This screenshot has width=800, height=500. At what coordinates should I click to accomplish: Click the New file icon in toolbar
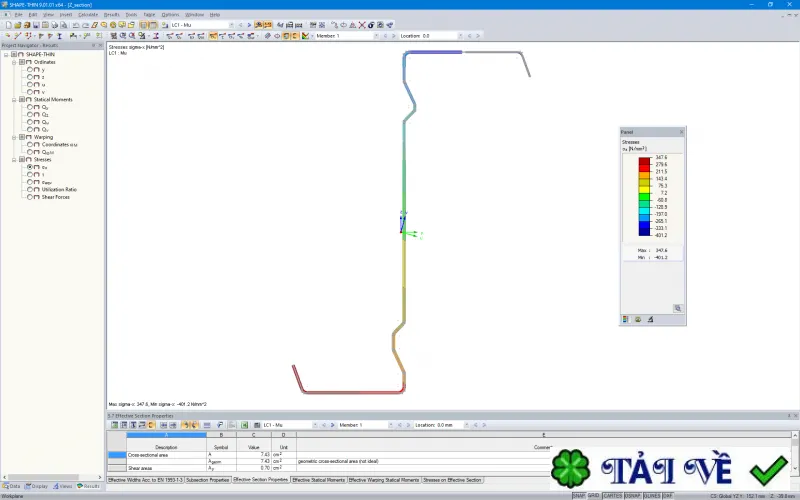coord(9,24)
